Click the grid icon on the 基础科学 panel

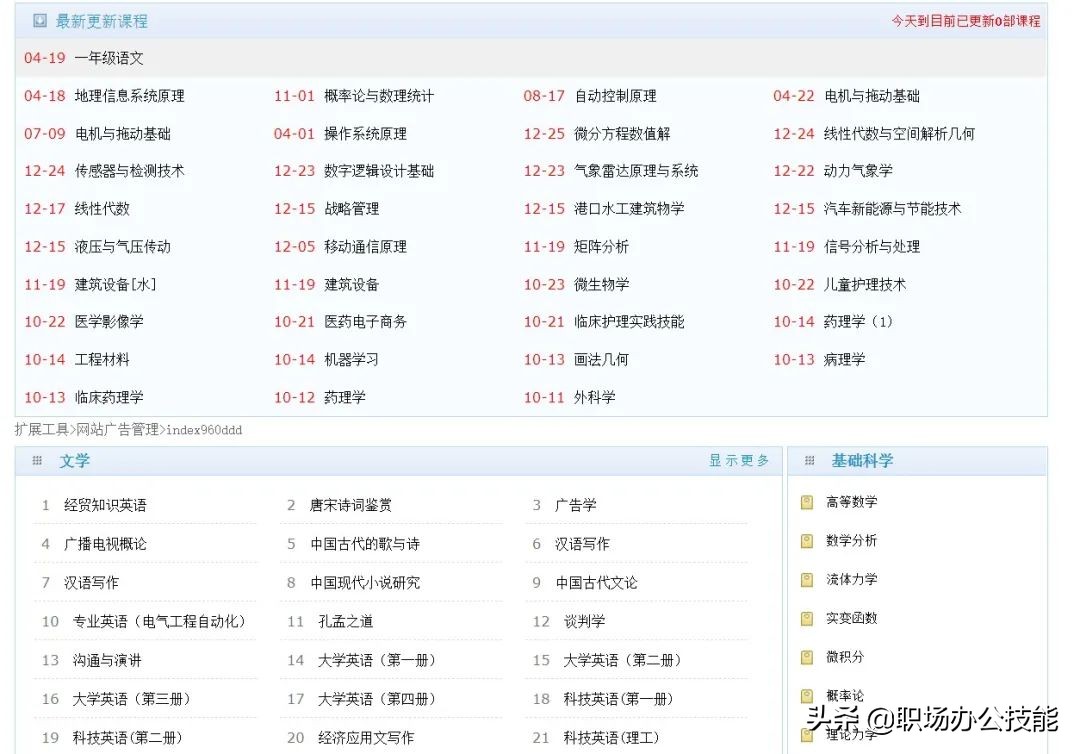(x=808, y=460)
